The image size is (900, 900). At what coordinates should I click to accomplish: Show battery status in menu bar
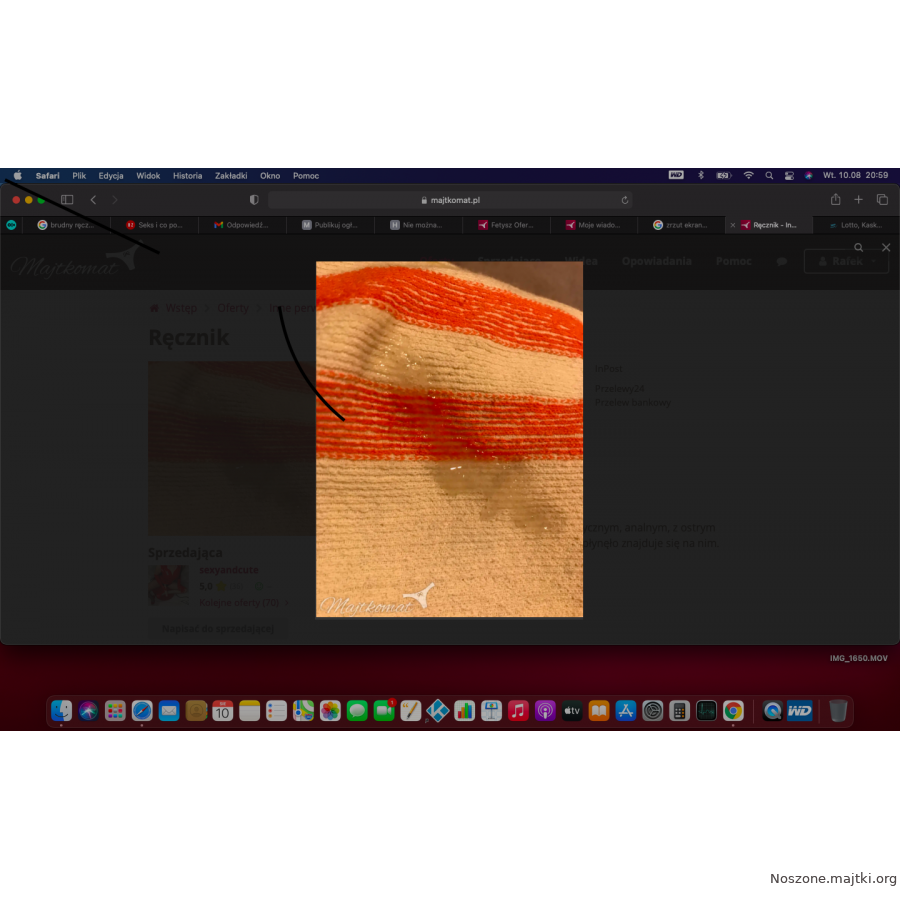[724, 176]
